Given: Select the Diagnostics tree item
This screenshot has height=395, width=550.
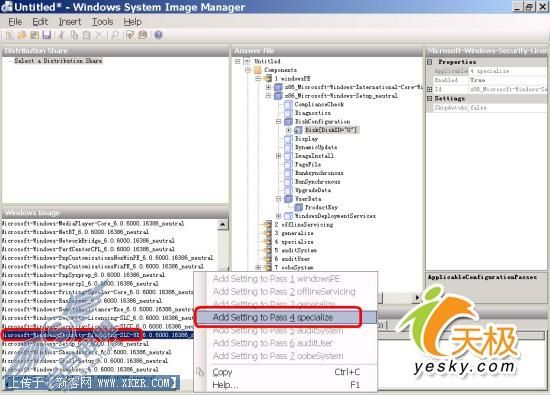Looking at the screenshot, I should coord(313,113).
